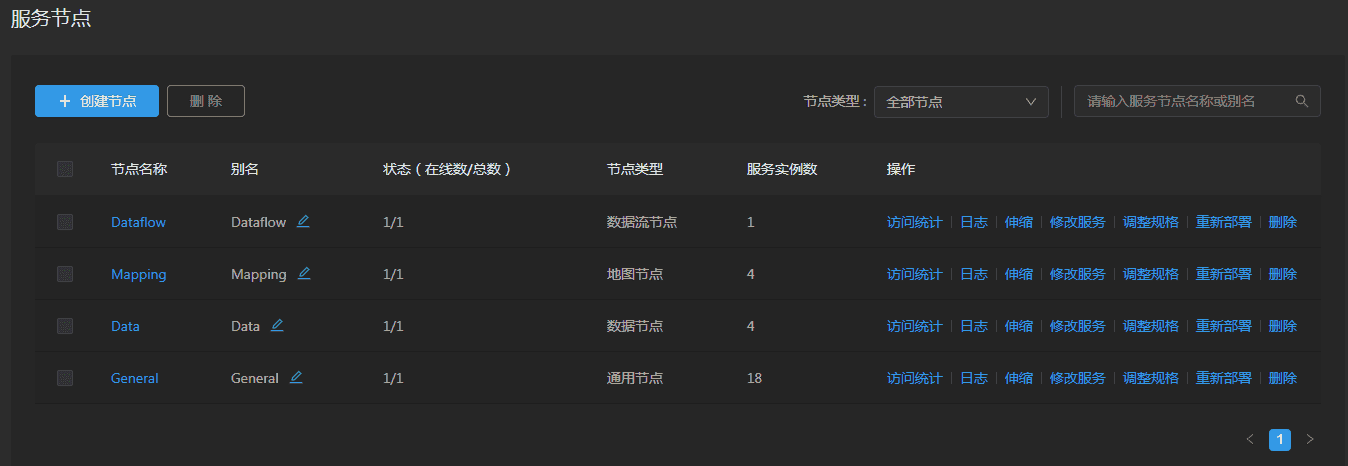Viewport: 1348px width, 466px height.
Task: Go to the previous page arrow
Action: 1249,439
